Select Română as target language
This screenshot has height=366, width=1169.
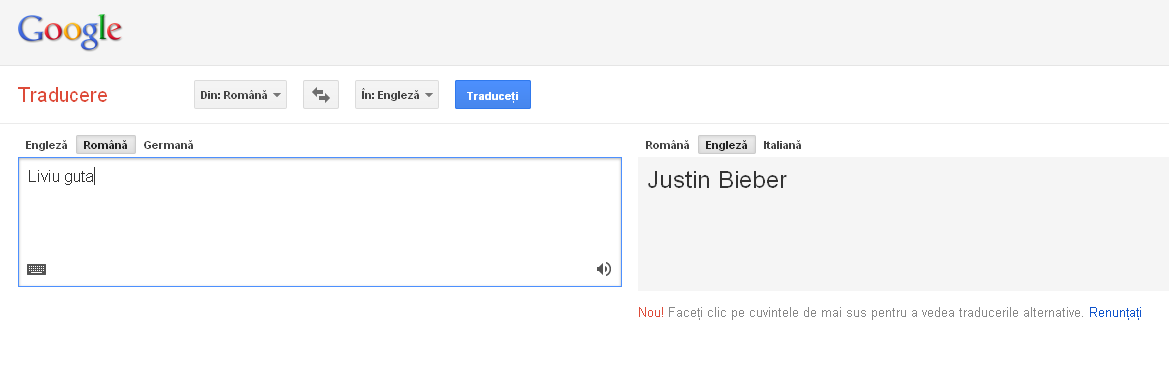667,145
